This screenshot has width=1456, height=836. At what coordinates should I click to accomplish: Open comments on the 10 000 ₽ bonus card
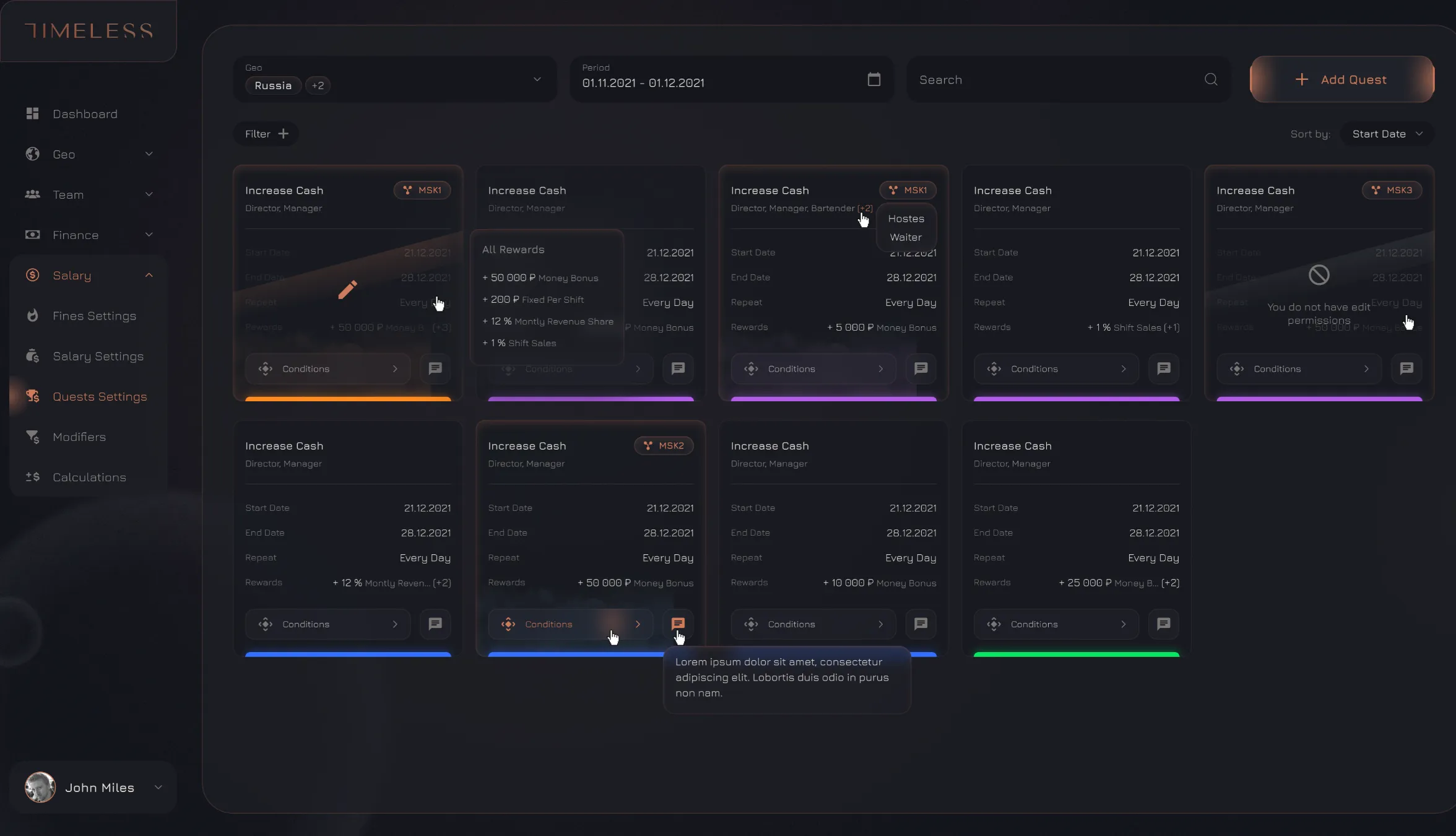click(x=921, y=624)
